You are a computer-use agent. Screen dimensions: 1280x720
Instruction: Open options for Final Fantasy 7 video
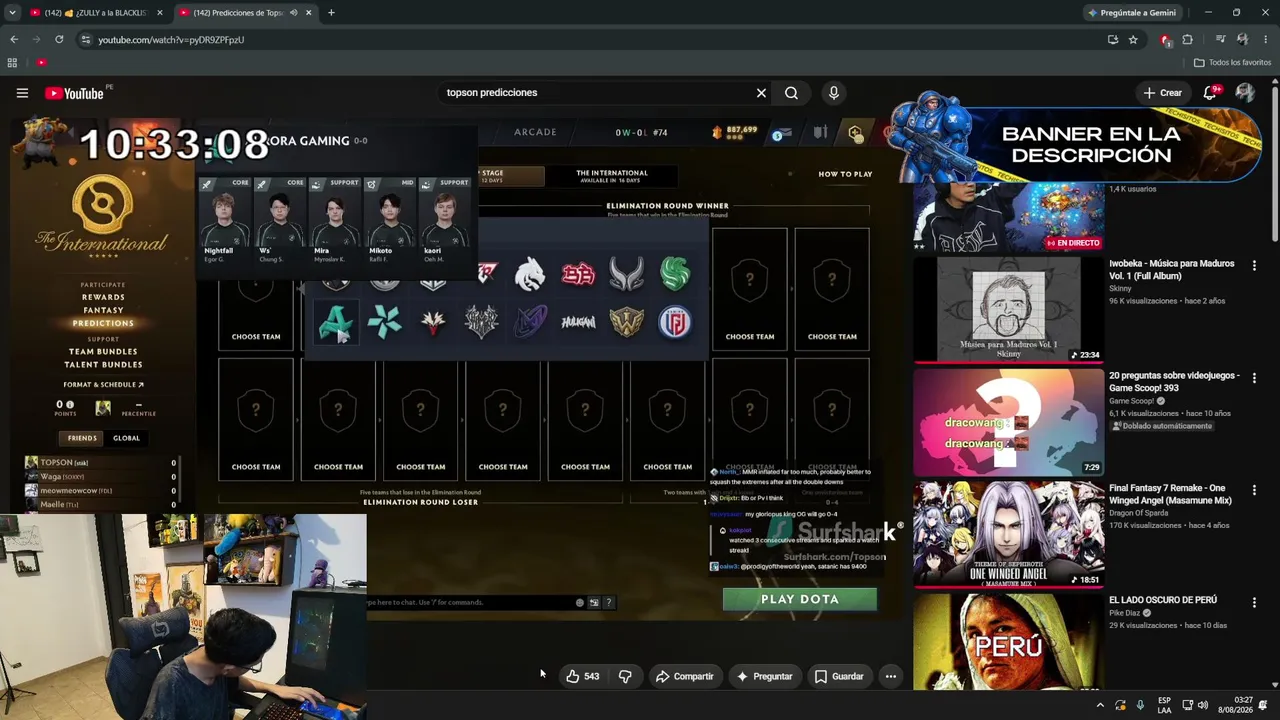click(x=1254, y=490)
